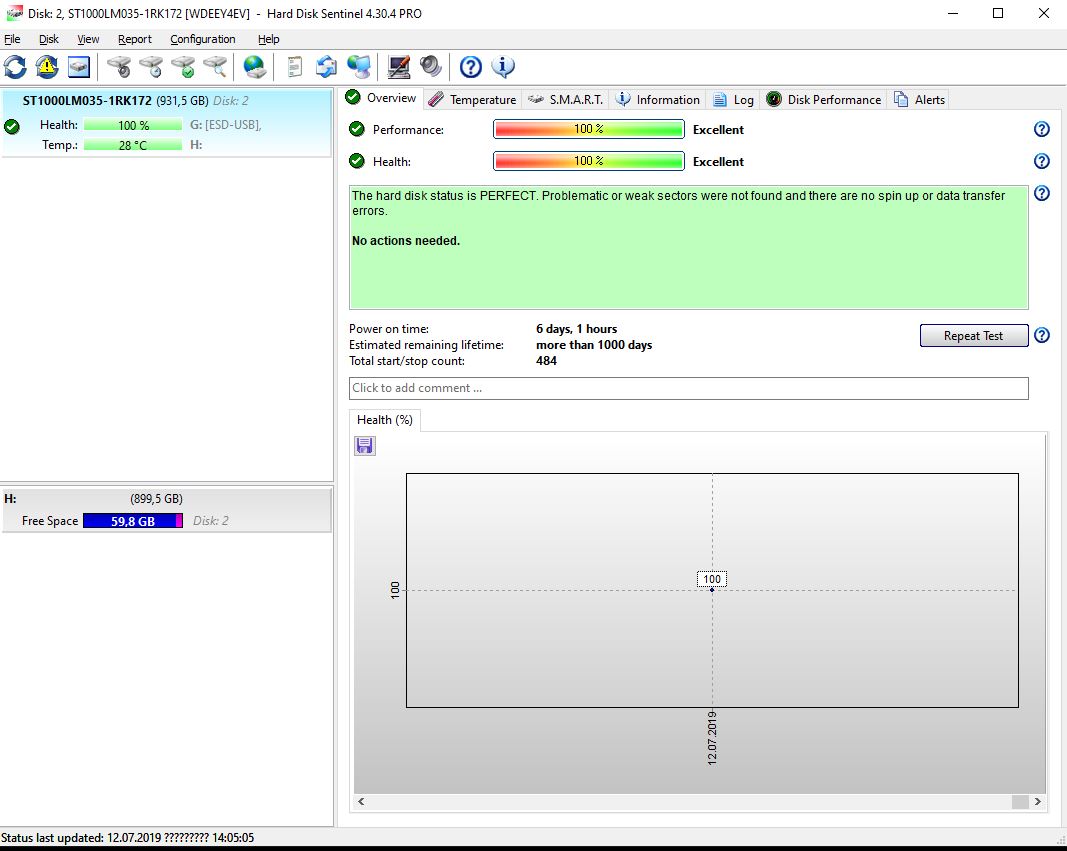Save the health graph with floppy icon
Image resolution: width=1067 pixels, height=851 pixels.
pos(365,446)
